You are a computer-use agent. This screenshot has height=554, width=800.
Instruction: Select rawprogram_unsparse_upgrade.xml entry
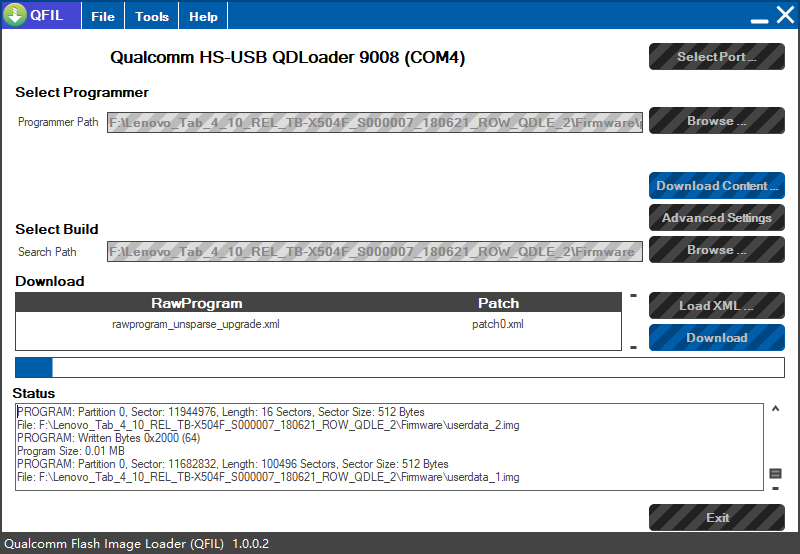coord(196,324)
